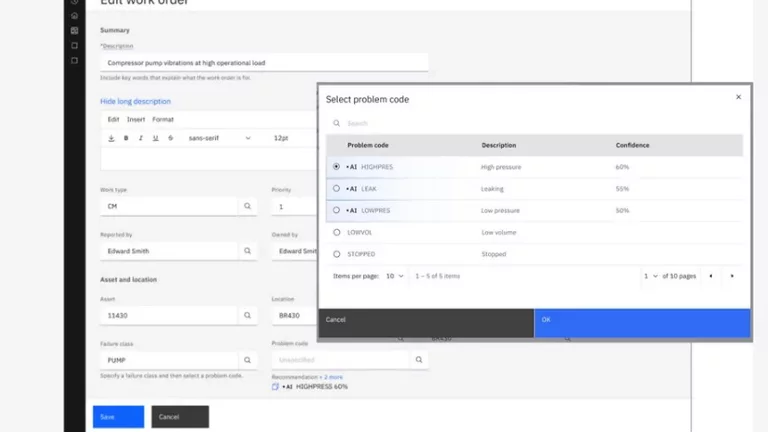Click the Asset field lookup icon

[x=248, y=315]
